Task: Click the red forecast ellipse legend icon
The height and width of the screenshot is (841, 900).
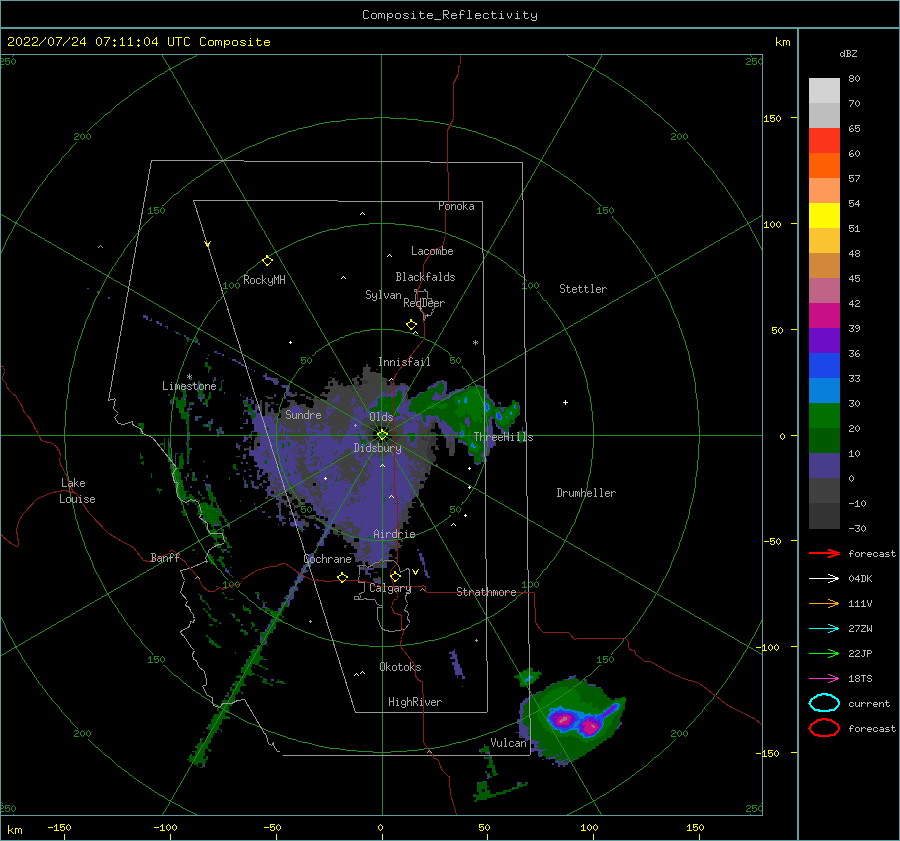Action: tap(824, 728)
